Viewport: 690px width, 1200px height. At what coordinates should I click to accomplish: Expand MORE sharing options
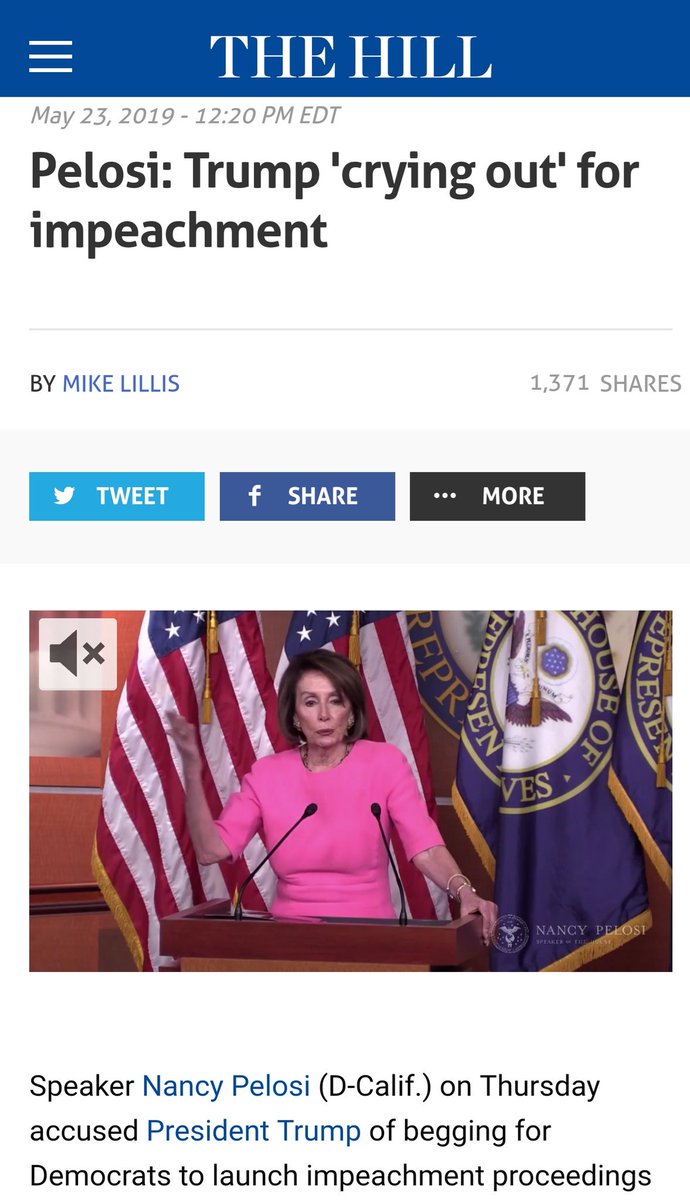coord(497,496)
